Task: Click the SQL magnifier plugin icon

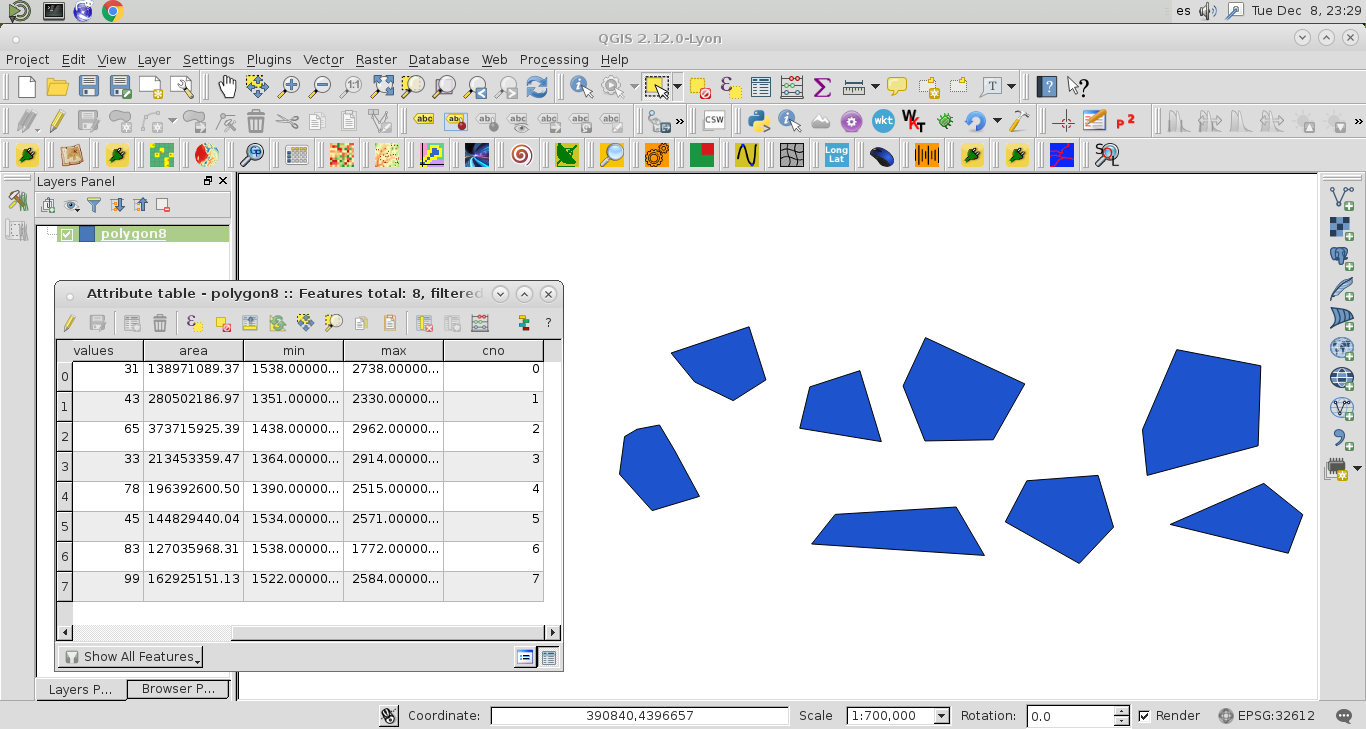Action: pyautogui.click(x=1107, y=155)
